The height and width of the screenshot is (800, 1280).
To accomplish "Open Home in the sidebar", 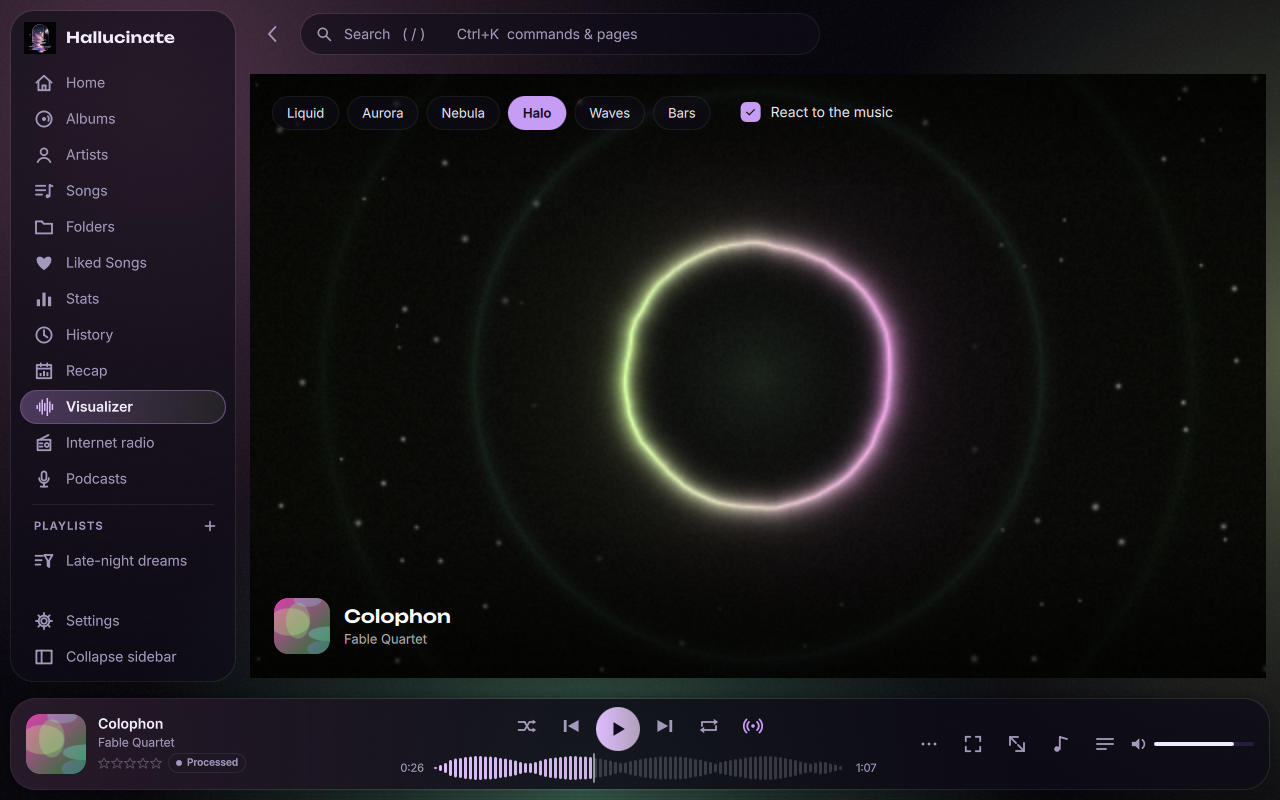I will pos(123,83).
